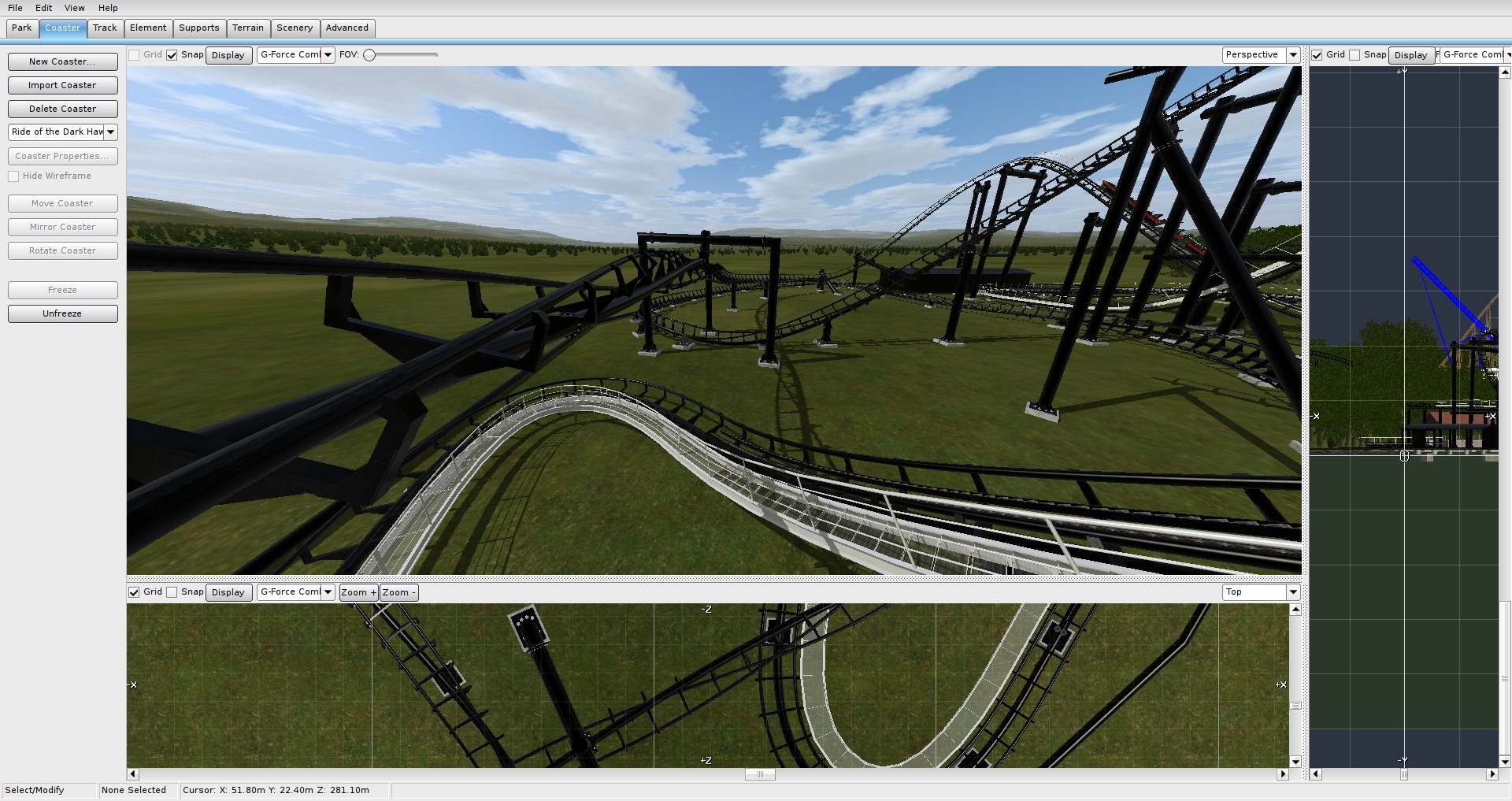Click top view horizontal scrollbar thumb
This screenshot has height=801, width=1512.
click(x=760, y=774)
